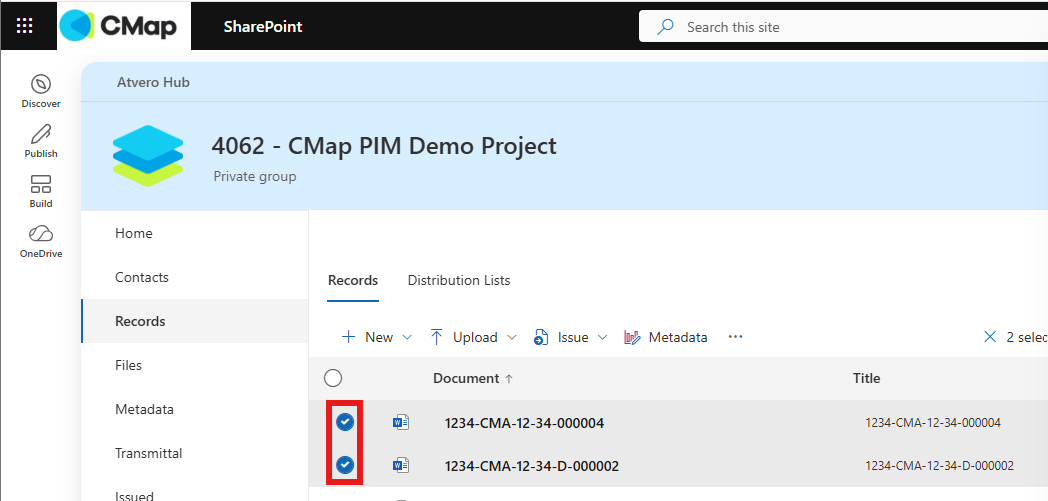Click the Issue button
1048x501 pixels.
point(561,337)
